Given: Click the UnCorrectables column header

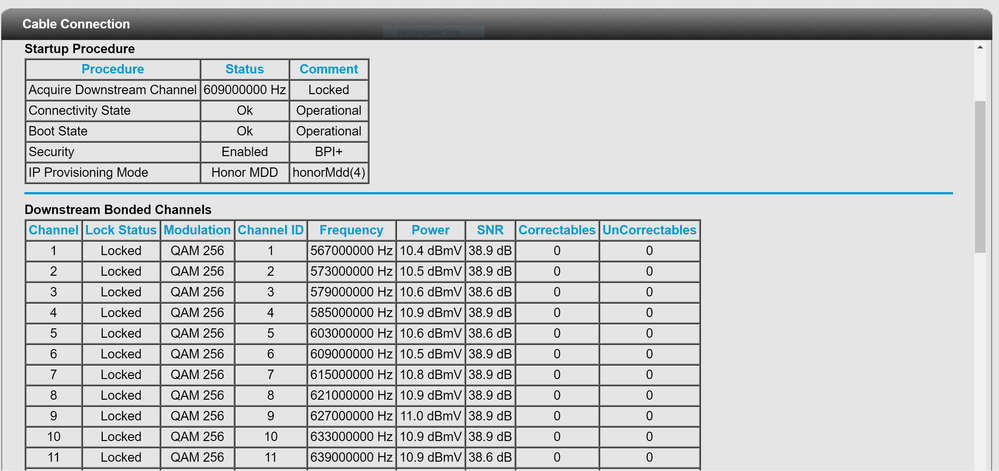Looking at the screenshot, I should click(649, 230).
